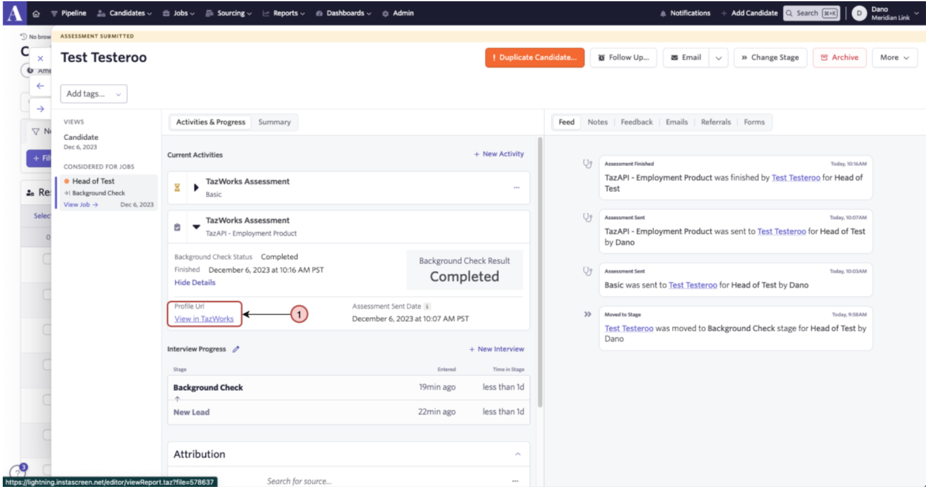This screenshot has height=487, width=926.
Task: Open the home icon in top navigation
Action: click(x=36, y=13)
